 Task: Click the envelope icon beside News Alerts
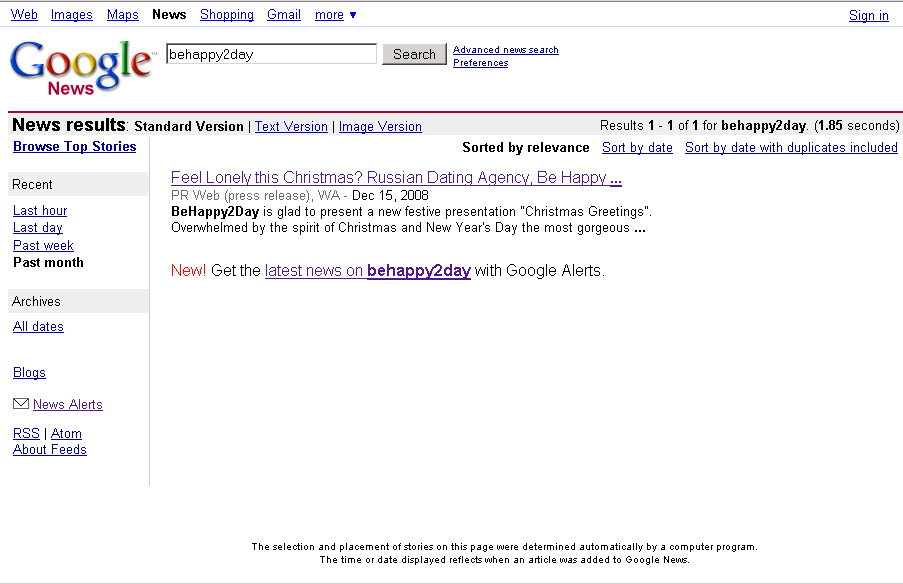[x=21, y=404]
